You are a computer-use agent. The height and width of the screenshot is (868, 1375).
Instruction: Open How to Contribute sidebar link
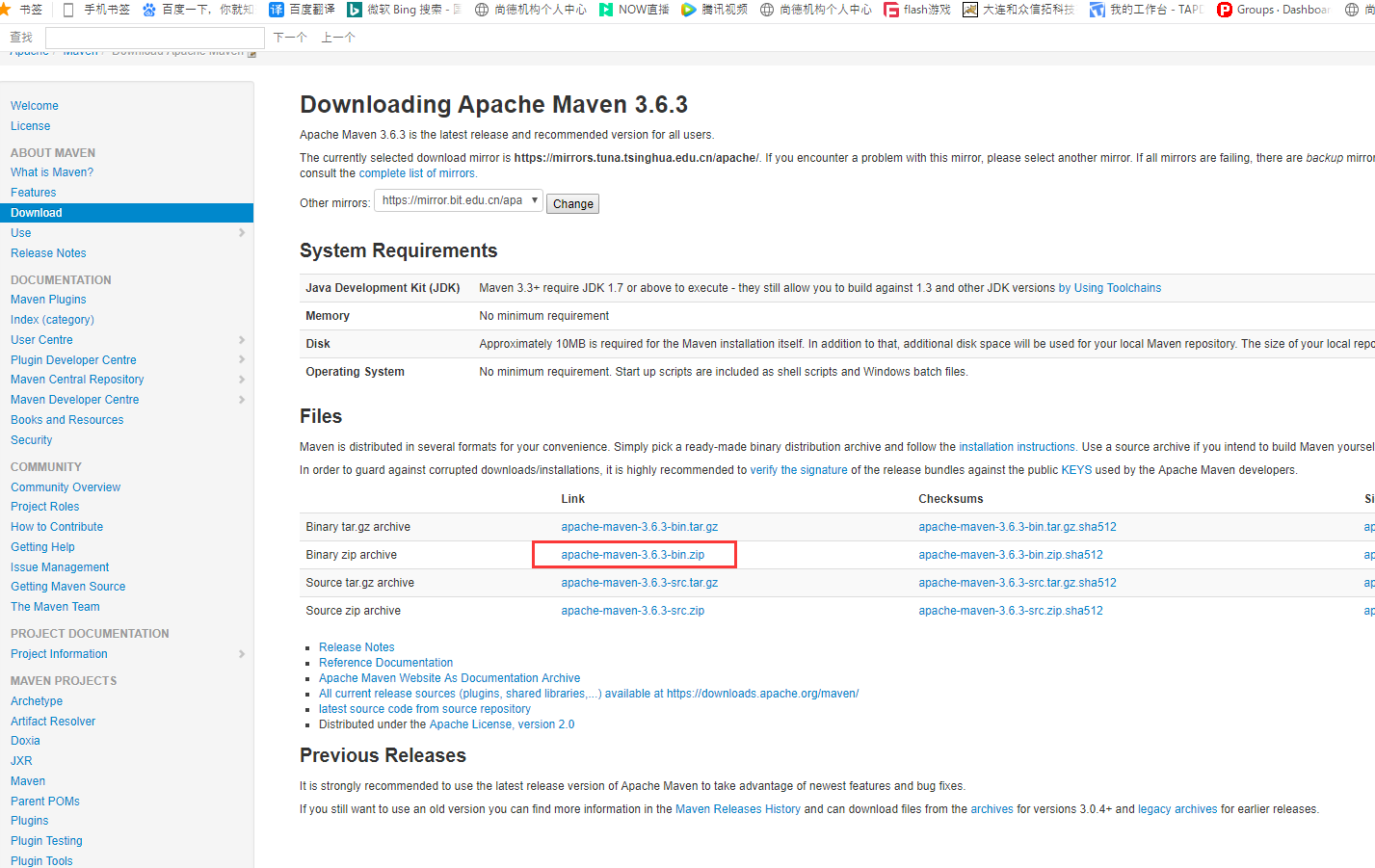pos(57,527)
